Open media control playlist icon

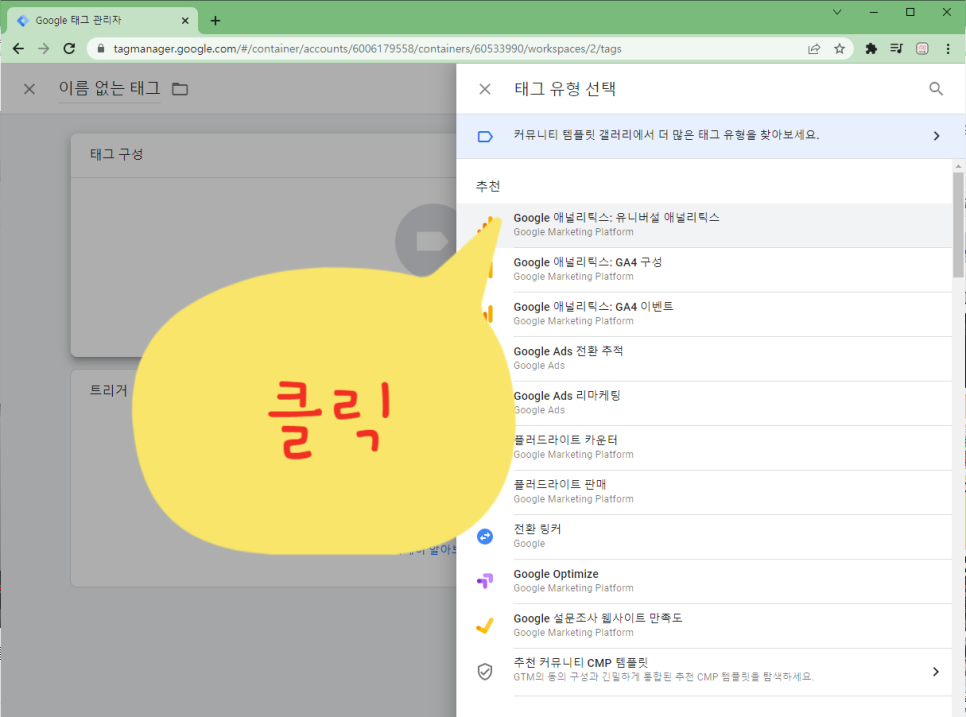click(896, 49)
